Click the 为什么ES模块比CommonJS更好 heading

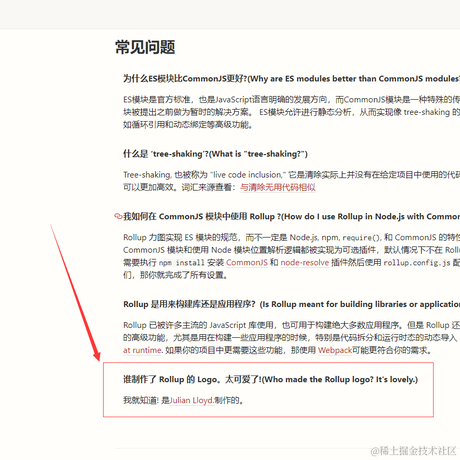click(x=291, y=79)
